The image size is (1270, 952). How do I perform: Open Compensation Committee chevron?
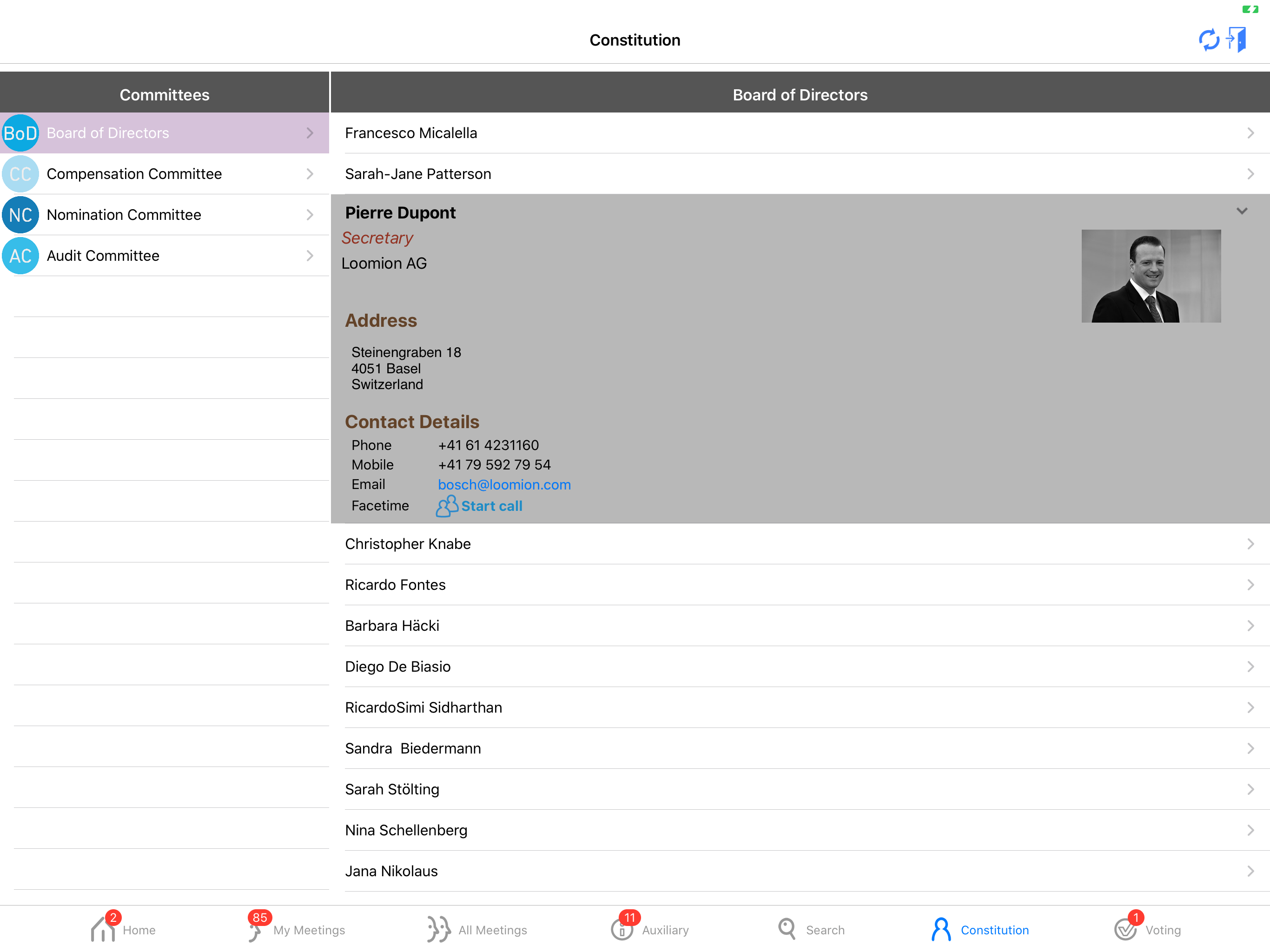pos(310,174)
